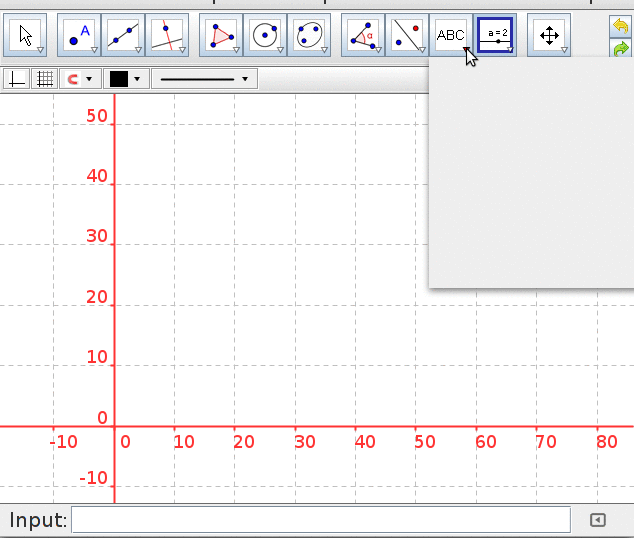Viewport: 634px width, 538px height.
Task: Select the Perpendicular Line tool
Action: pos(167,35)
